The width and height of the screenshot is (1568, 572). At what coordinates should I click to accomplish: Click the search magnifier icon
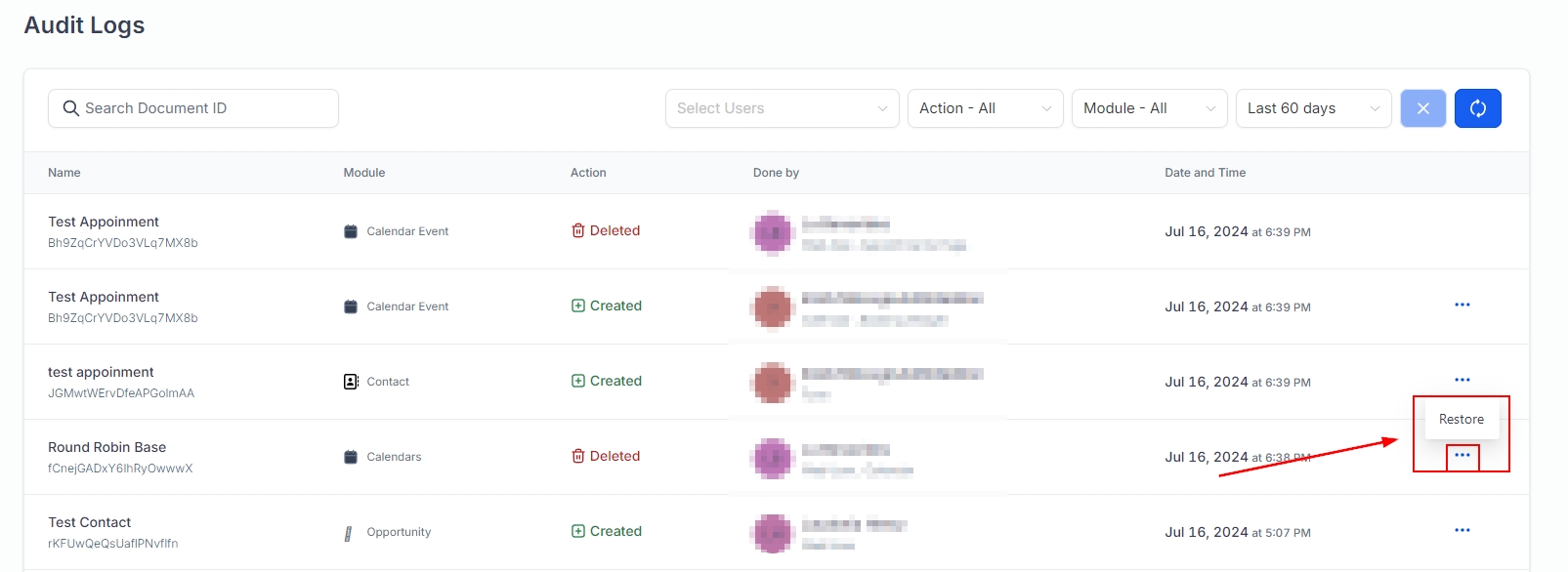[x=70, y=108]
